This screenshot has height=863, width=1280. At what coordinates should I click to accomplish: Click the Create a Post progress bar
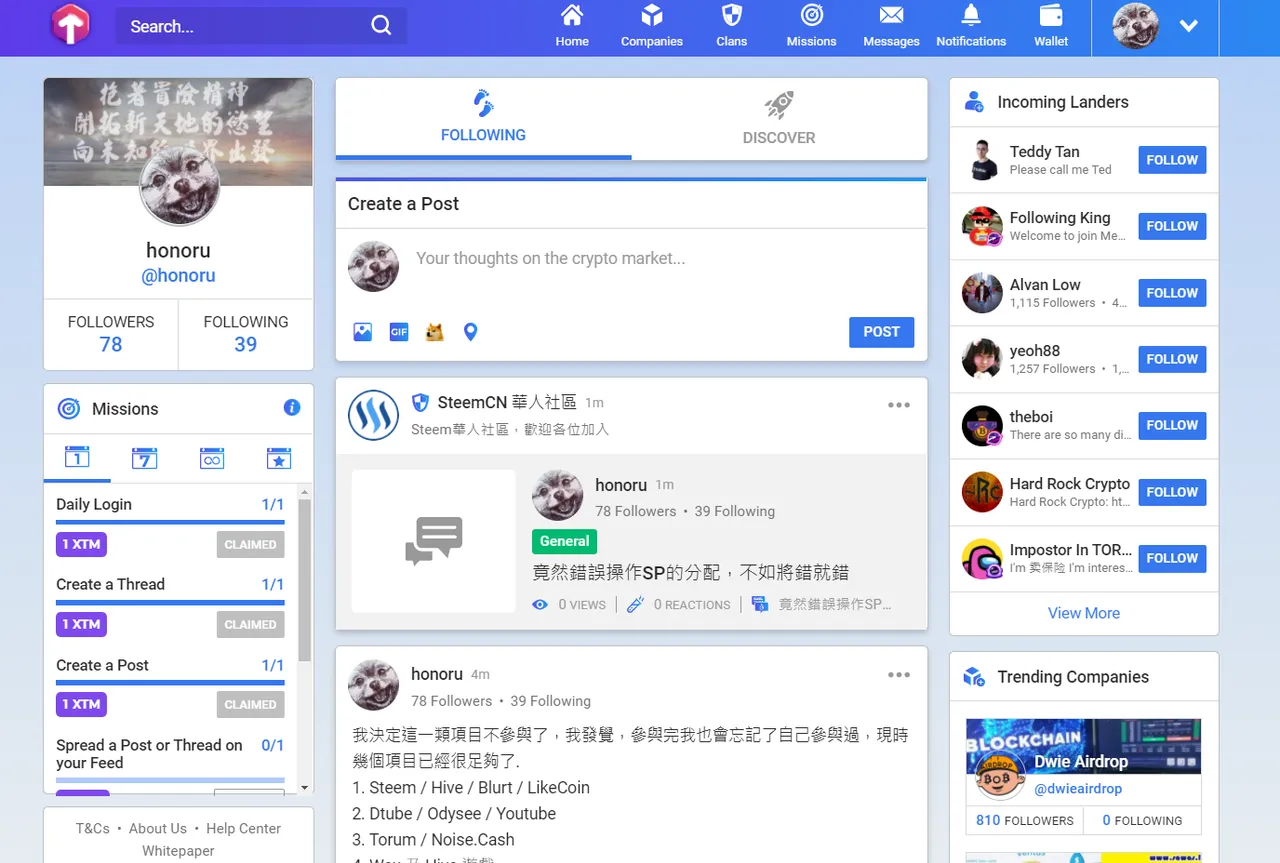tap(170, 682)
